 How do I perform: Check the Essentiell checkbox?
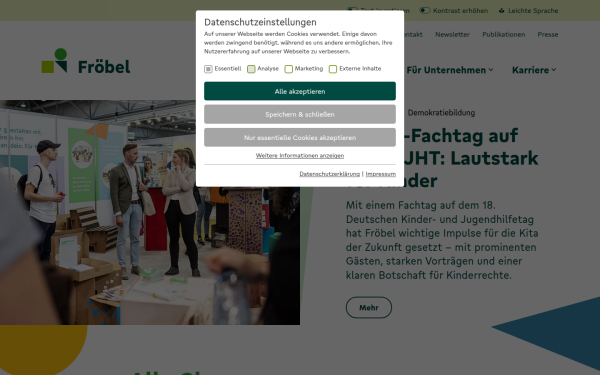(x=208, y=69)
